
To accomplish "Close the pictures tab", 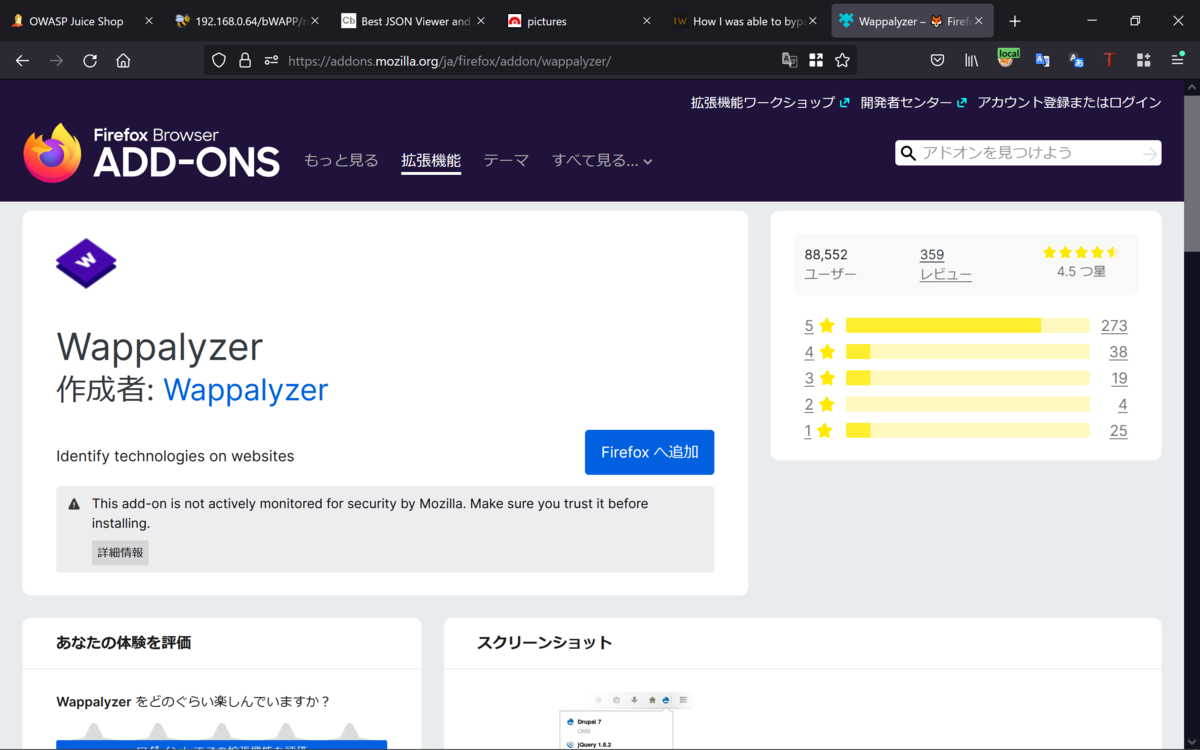I will (x=647, y=21).
